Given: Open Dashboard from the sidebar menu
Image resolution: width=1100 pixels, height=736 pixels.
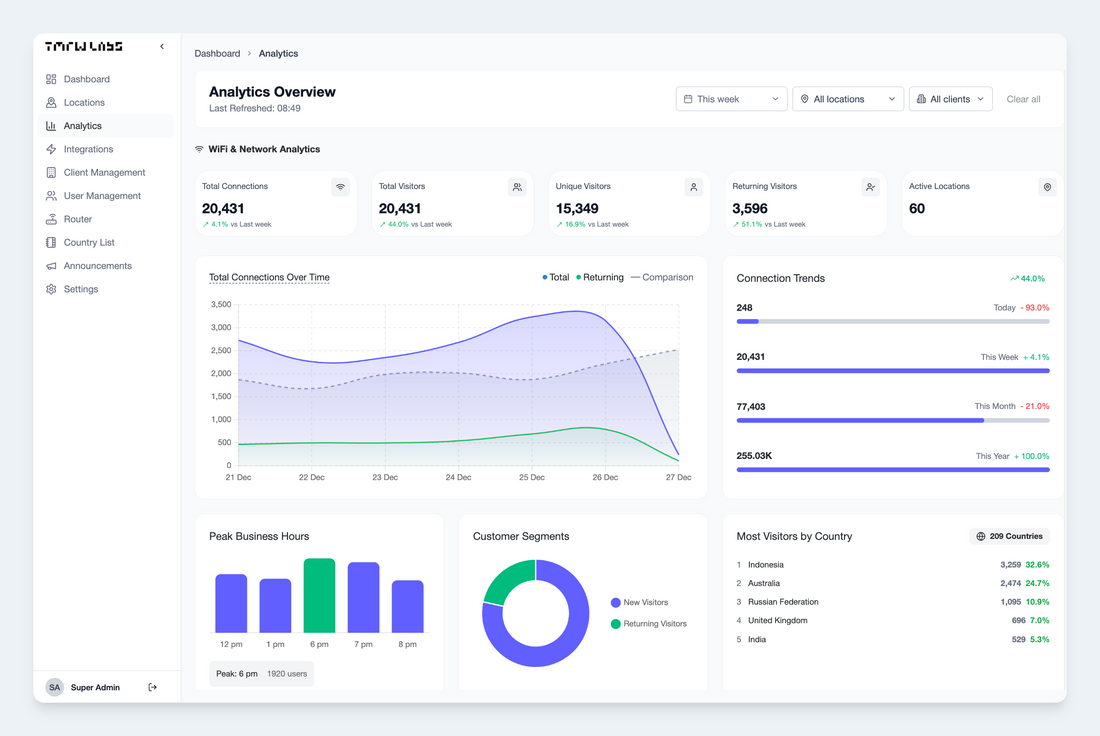Looking at the screenshot, I should coord(106,79).
